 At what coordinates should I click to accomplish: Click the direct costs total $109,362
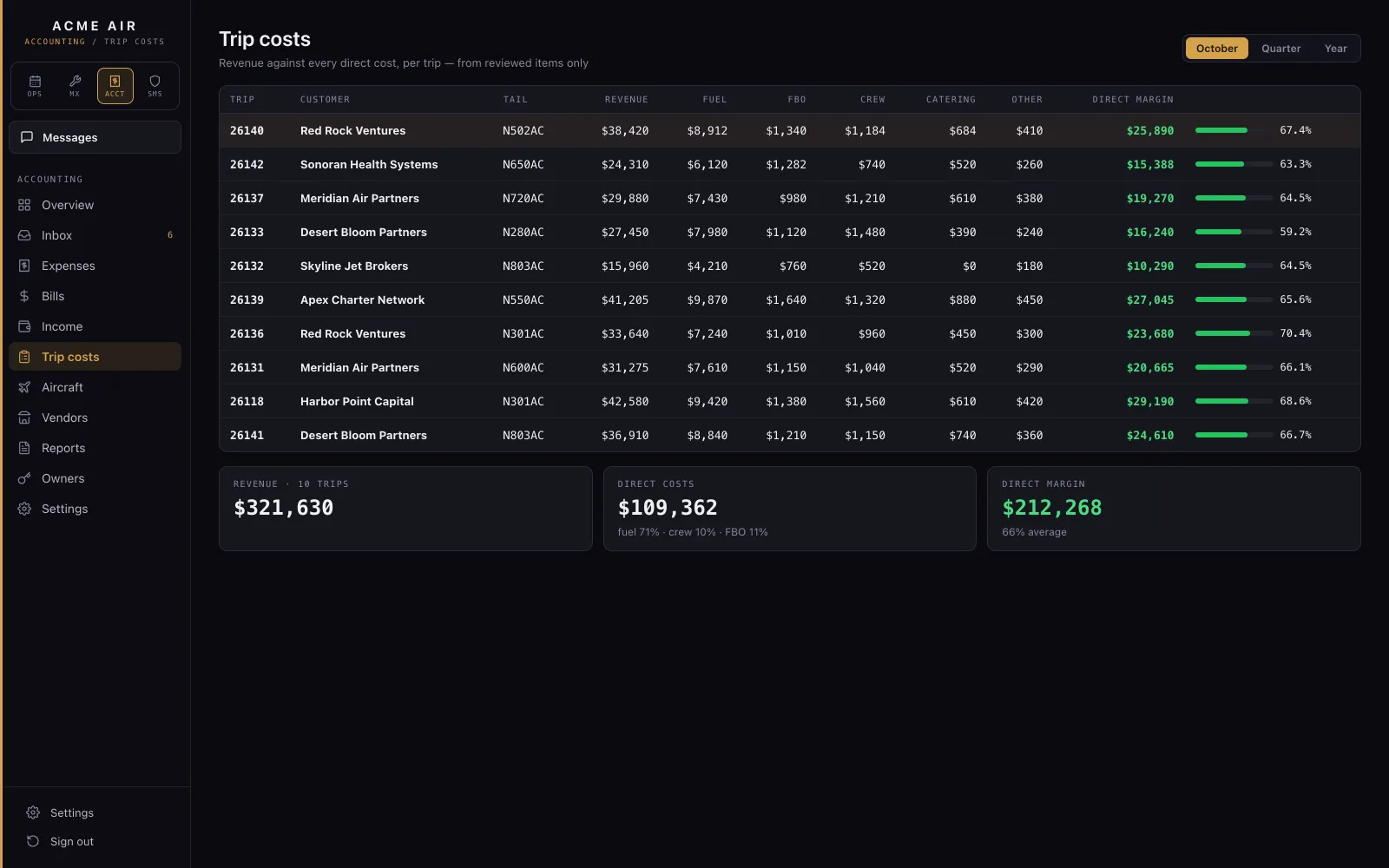pos(668,508)
